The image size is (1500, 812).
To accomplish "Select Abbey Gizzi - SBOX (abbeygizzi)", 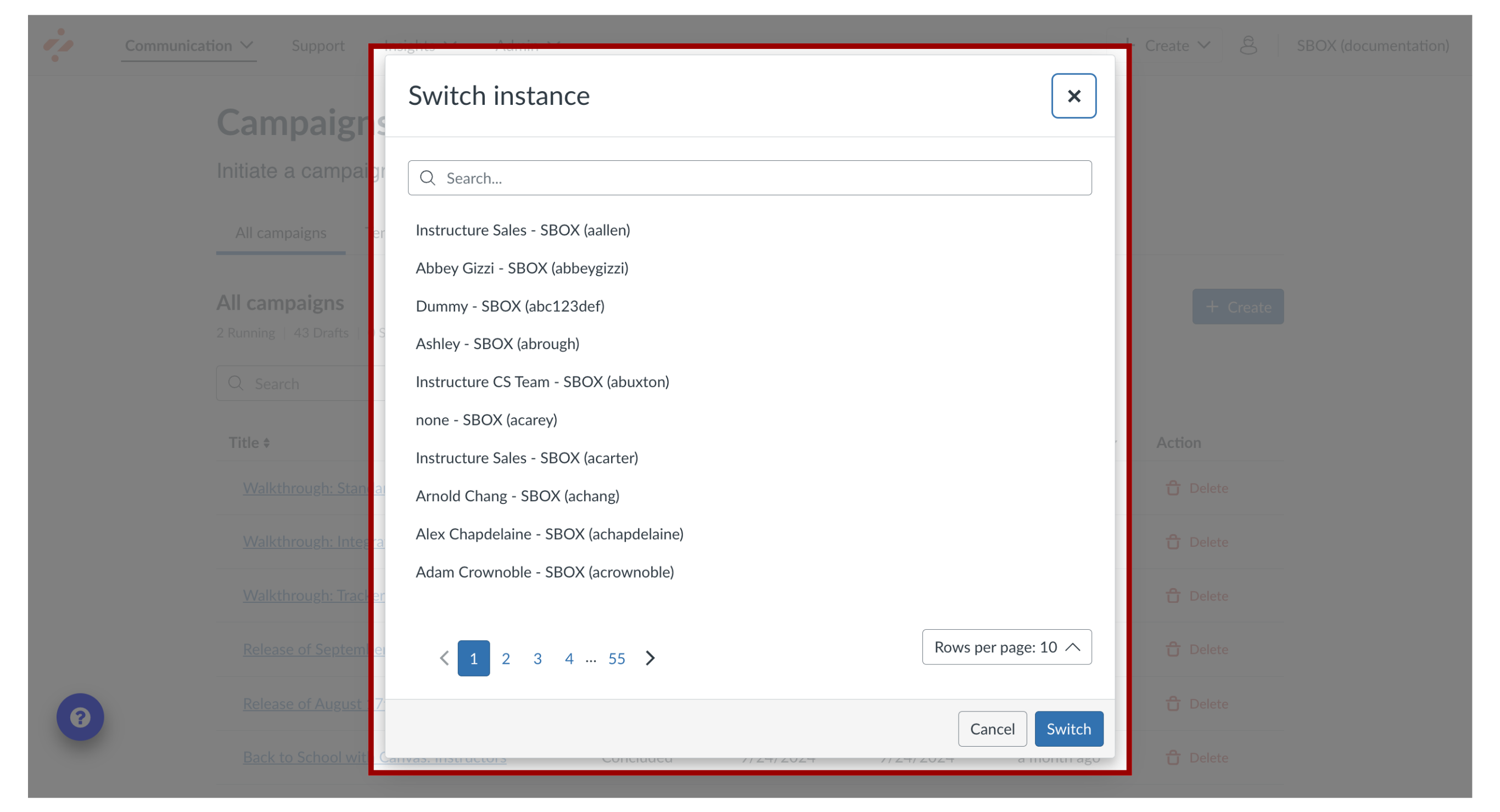I will pos(522,268).
